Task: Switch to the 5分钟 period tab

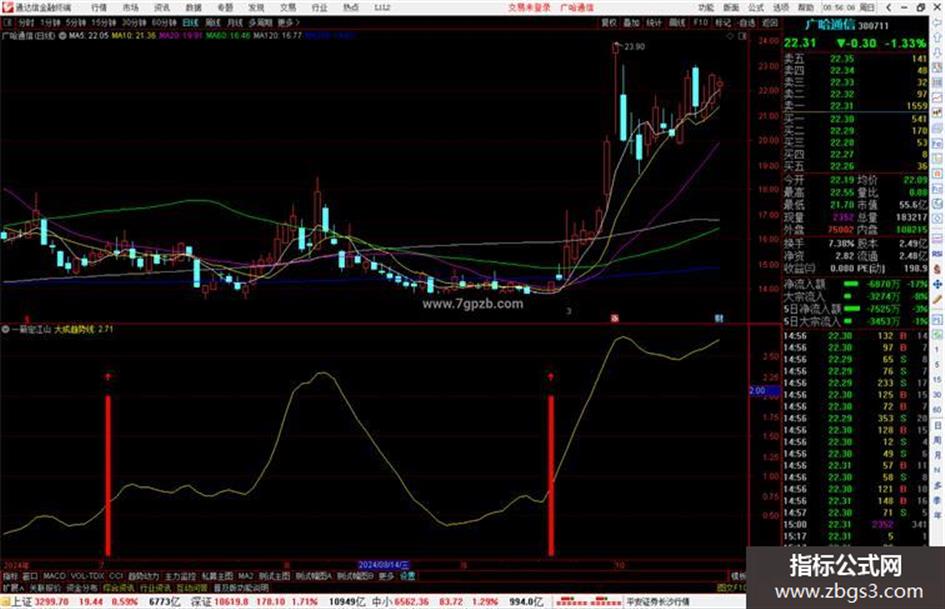Action: pyautogui.click(x=76, y=22)
